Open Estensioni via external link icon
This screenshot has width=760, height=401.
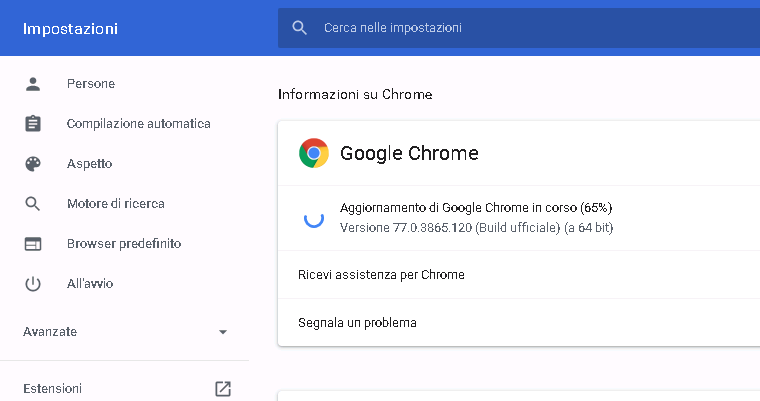coord(223,388)
